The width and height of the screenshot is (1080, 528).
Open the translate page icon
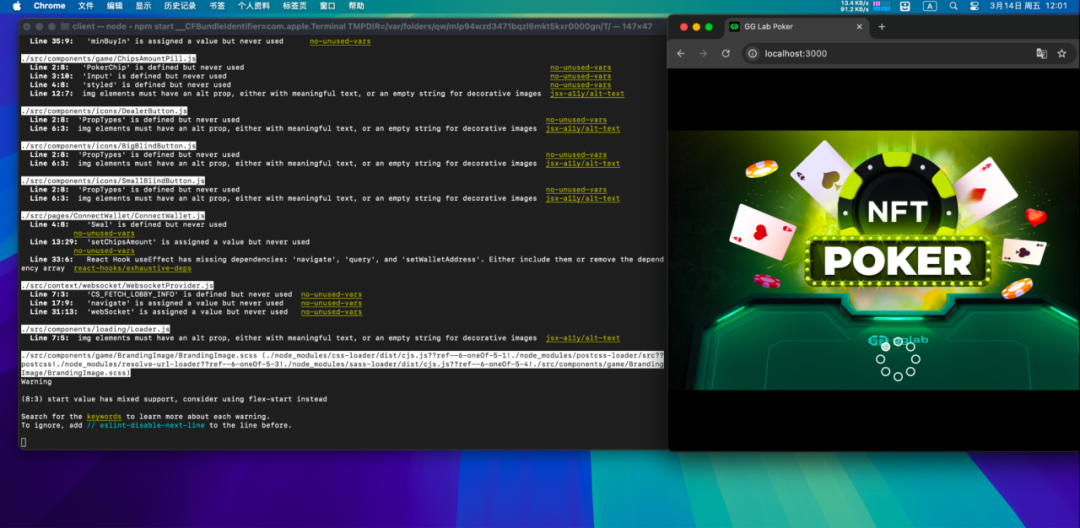[x=1041, y=54]
